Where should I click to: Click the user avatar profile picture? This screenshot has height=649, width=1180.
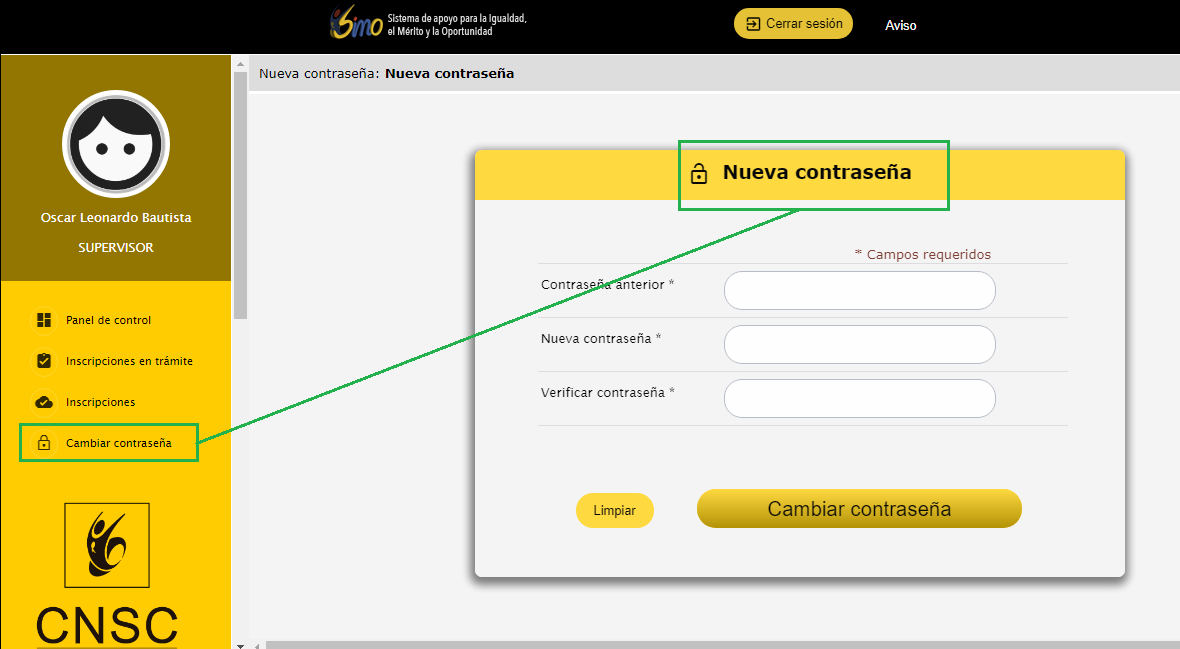click(x=116, y=144)
